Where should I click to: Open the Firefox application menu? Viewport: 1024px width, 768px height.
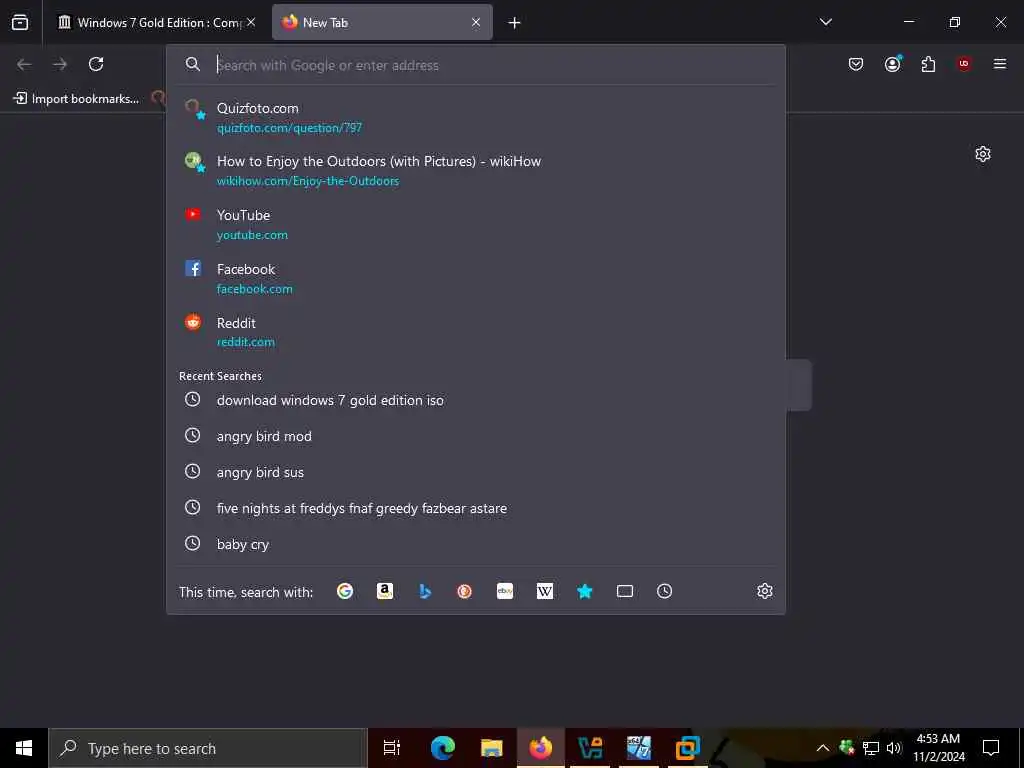click(x=1000, y=64)
